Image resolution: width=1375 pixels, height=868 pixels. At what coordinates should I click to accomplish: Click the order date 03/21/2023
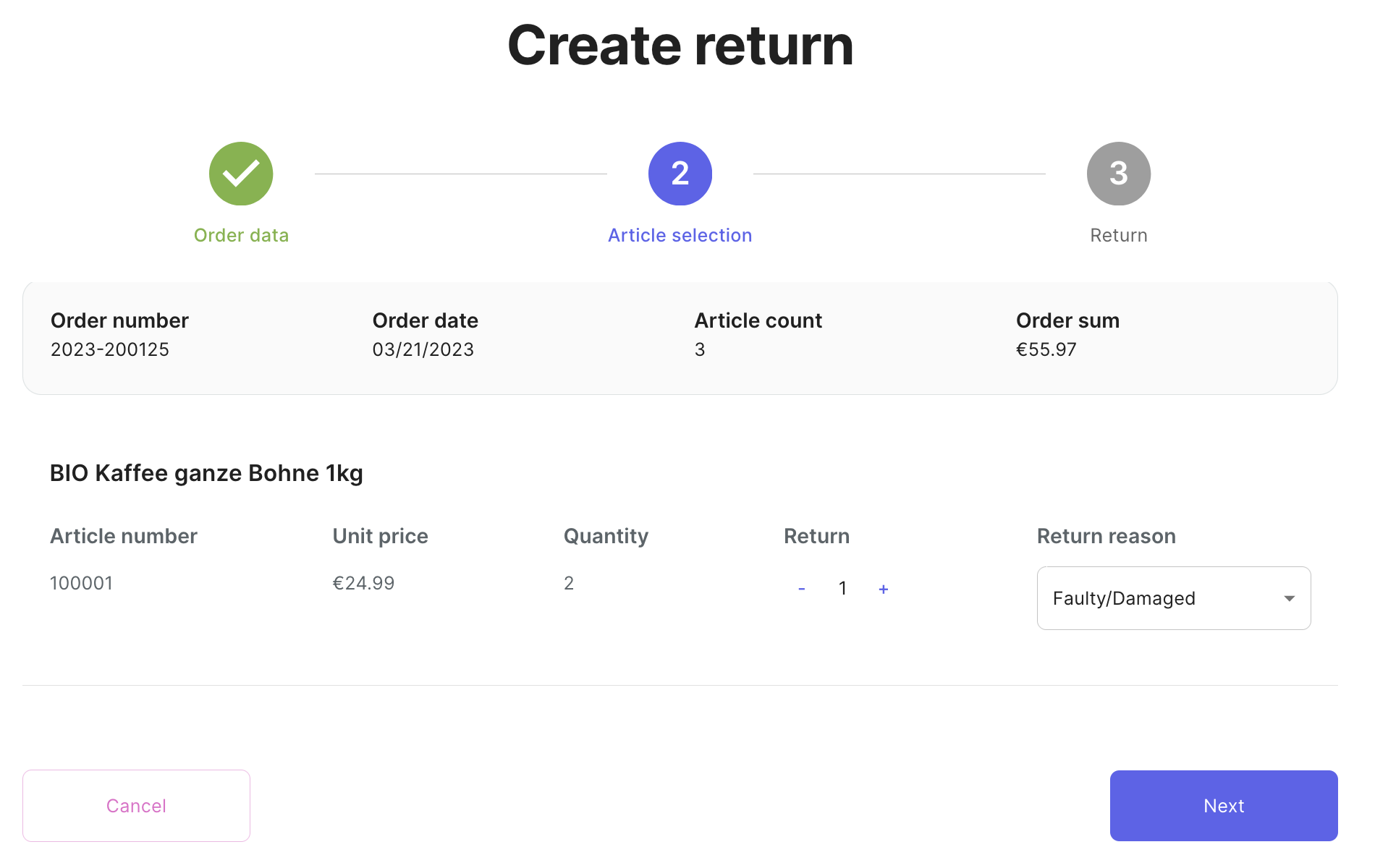tap(423, 350)
